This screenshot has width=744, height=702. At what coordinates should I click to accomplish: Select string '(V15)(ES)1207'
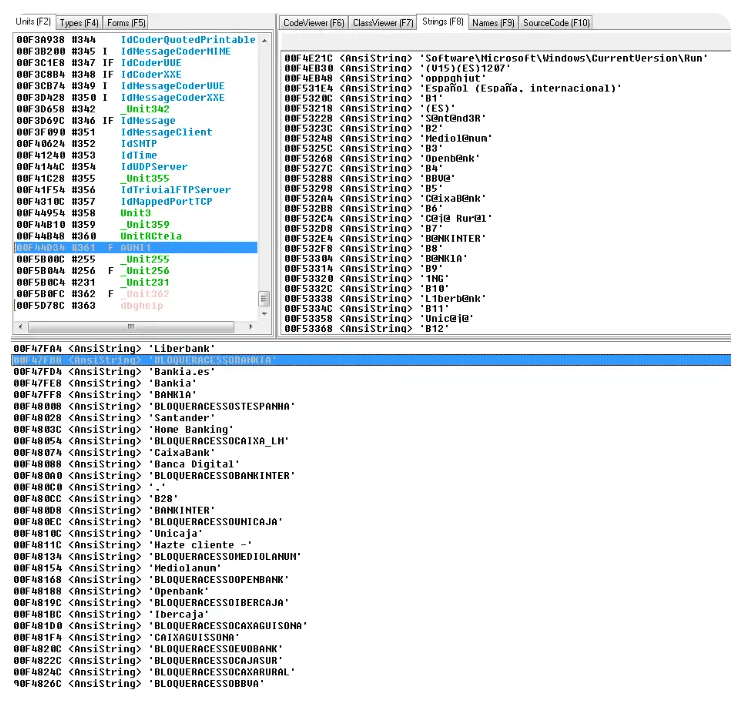[465, 68]
